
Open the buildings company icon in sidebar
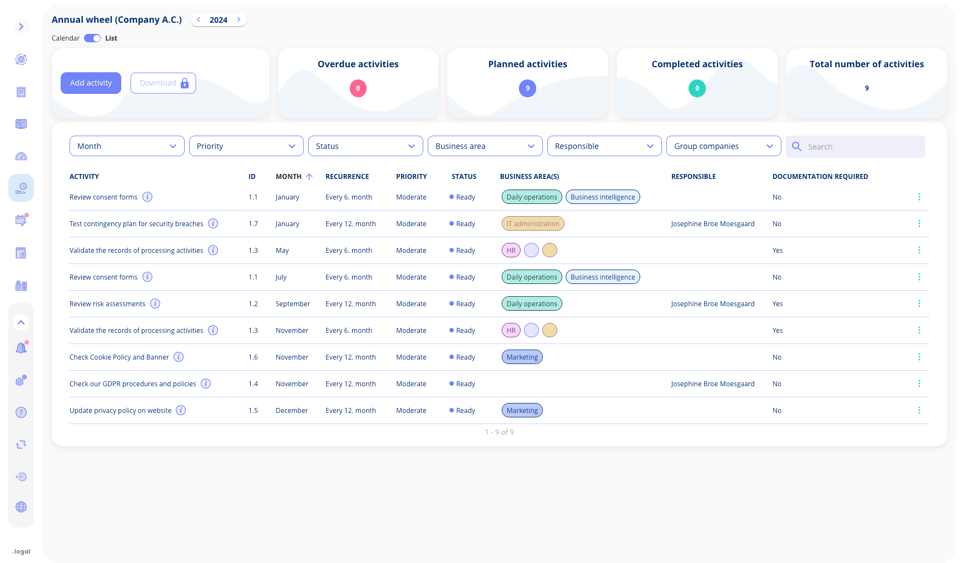21,285
